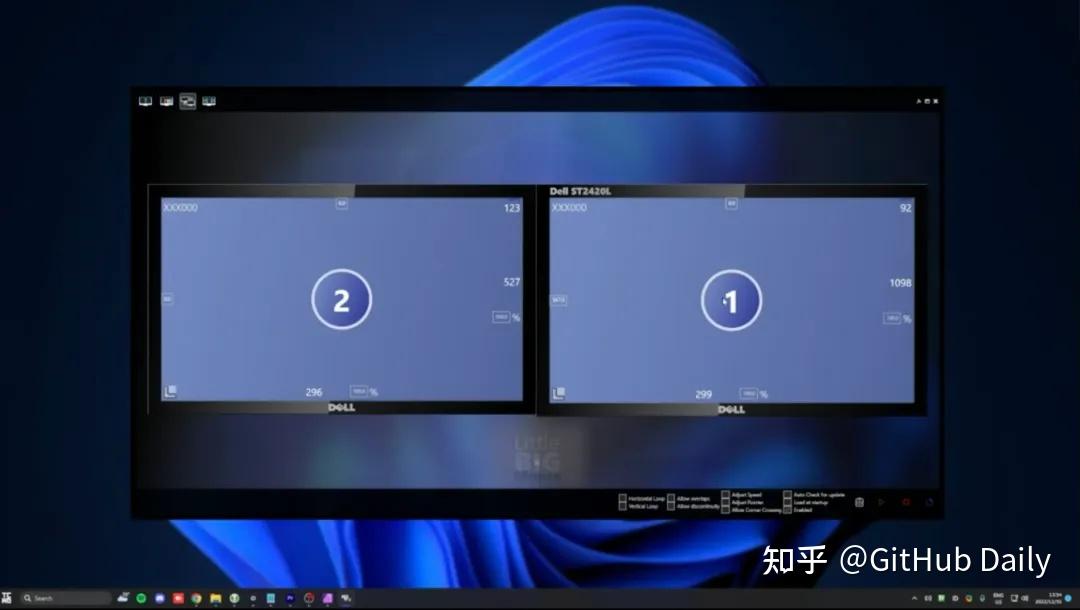Click monitor 2 top edge value field
This screenshot has height=610, width=1080.
click(x=342, y=204)
